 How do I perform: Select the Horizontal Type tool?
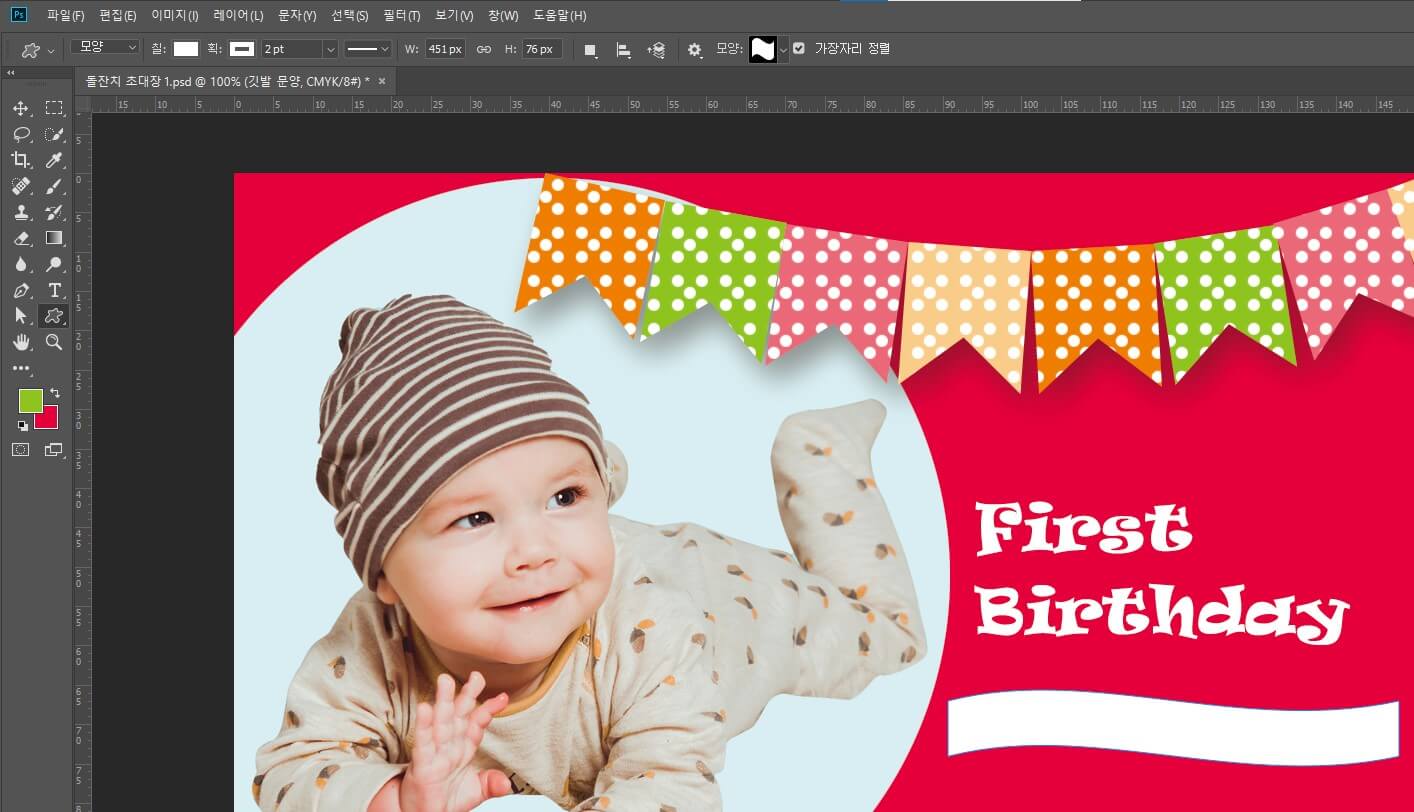point(54,290)
